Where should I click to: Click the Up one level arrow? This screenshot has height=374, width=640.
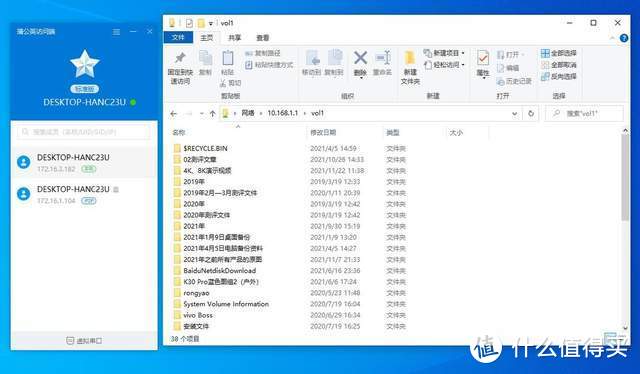pos(212,114)
